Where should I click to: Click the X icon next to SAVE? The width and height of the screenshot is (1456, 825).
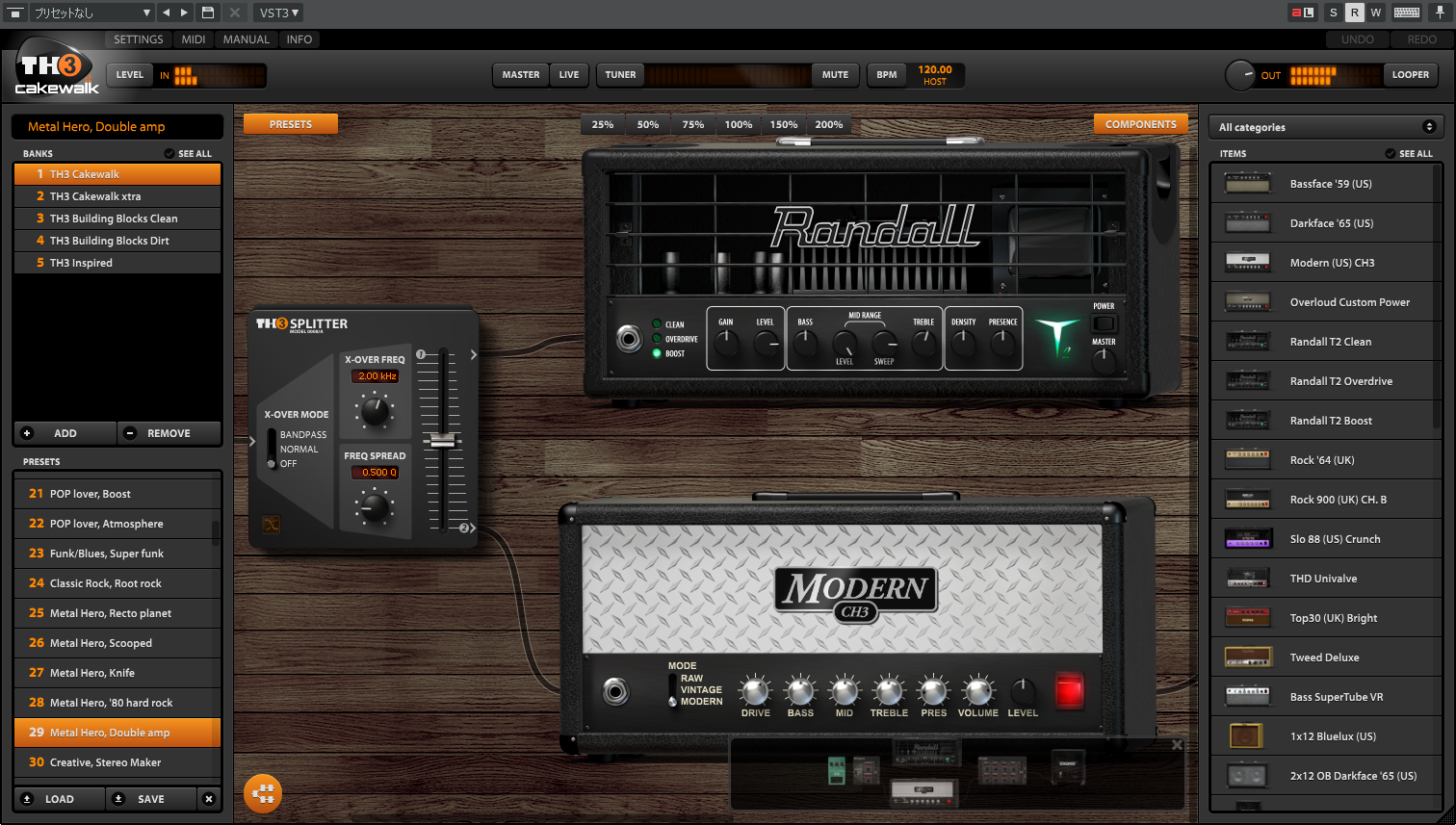tap(209, 799)
